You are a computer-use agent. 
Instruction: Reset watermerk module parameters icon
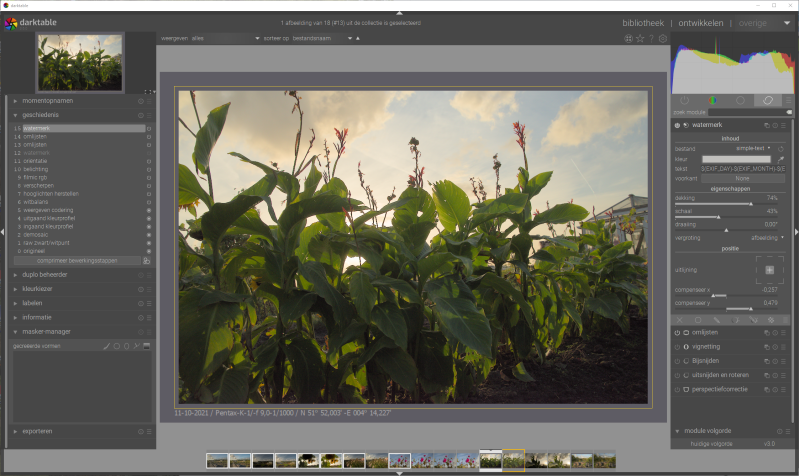(774, 125)
